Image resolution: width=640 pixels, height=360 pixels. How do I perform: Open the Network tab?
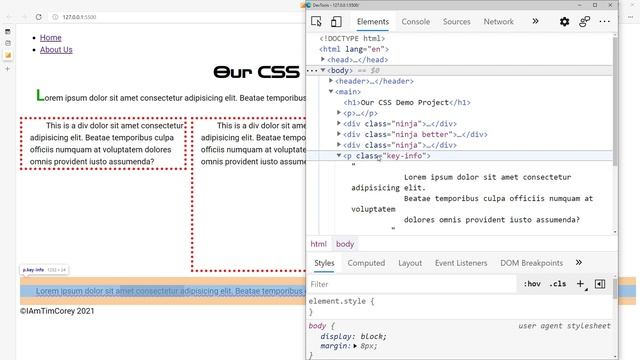(498, 22)
